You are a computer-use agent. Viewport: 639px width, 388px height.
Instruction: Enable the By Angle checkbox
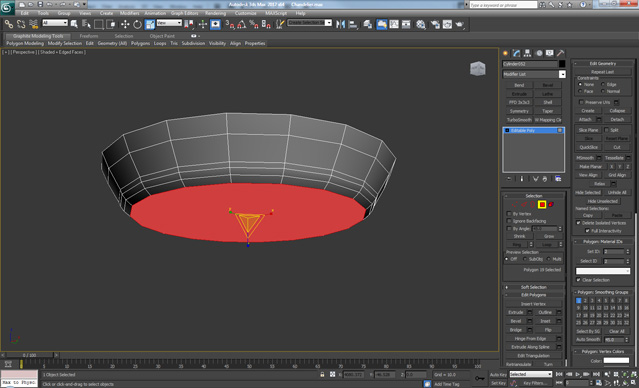[509, 229]
